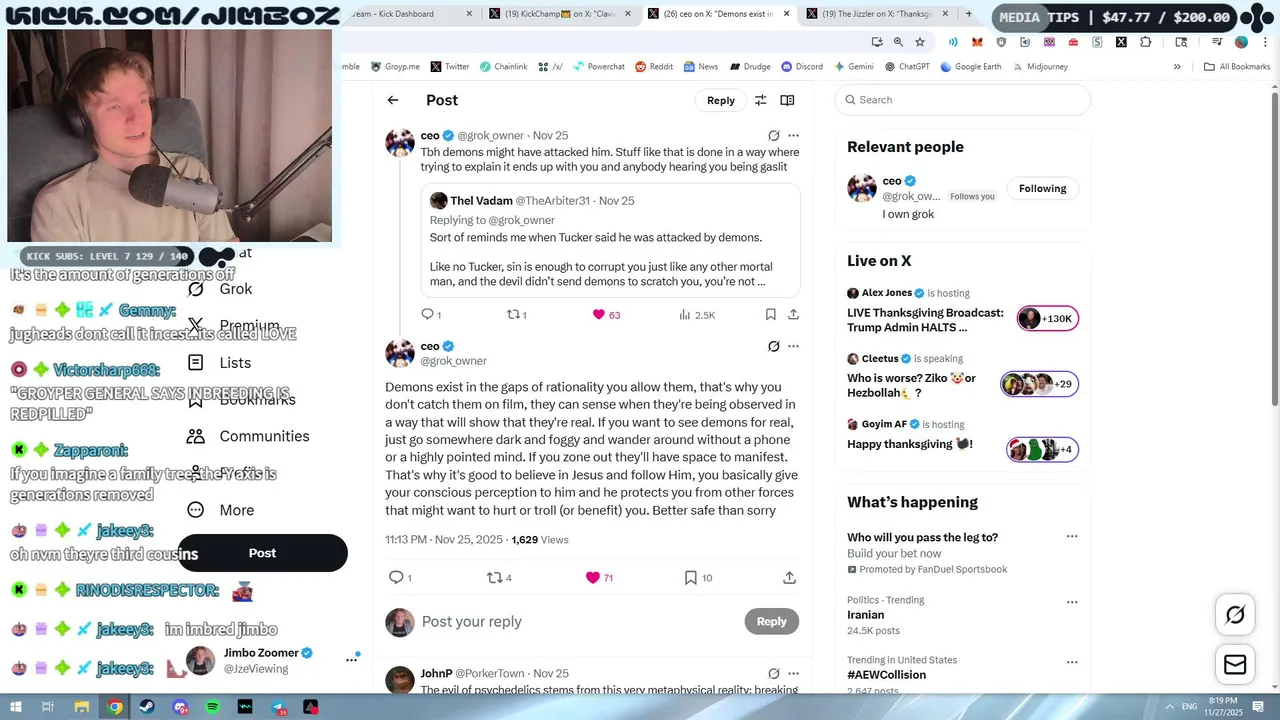Open the reader view icon beside Reply
Viewport: 1280px width, 720px height.
(787, 100)
